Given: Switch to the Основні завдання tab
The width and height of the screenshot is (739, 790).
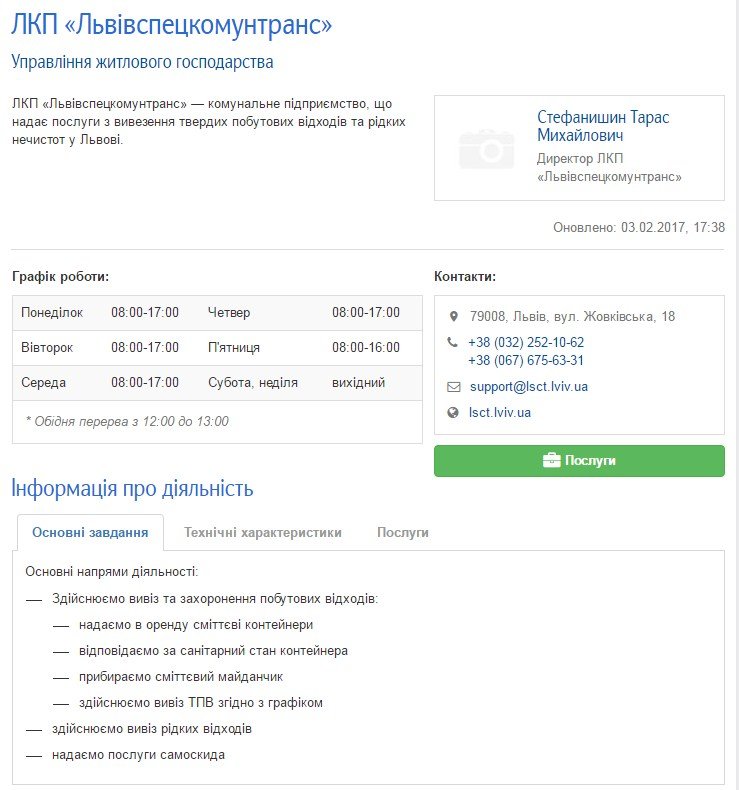Looking at the screenshot, I should click(x=90, y=532).
